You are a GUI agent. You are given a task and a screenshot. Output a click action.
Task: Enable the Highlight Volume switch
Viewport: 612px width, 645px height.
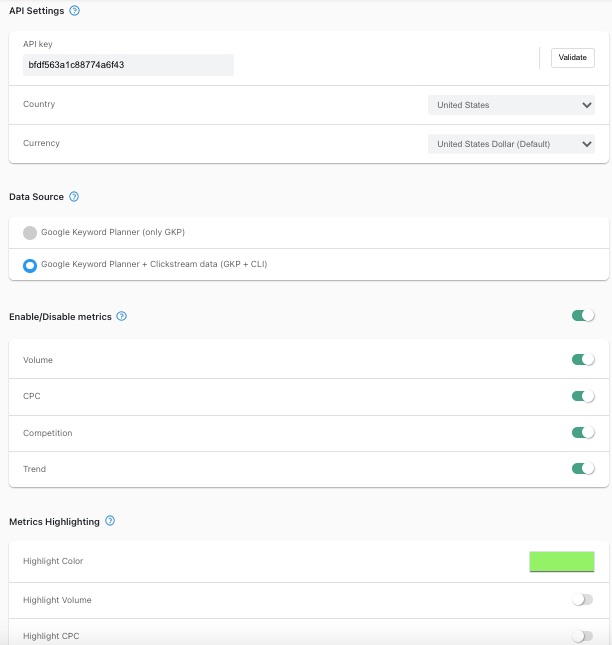pyautogui.click(x=582, y=600)
